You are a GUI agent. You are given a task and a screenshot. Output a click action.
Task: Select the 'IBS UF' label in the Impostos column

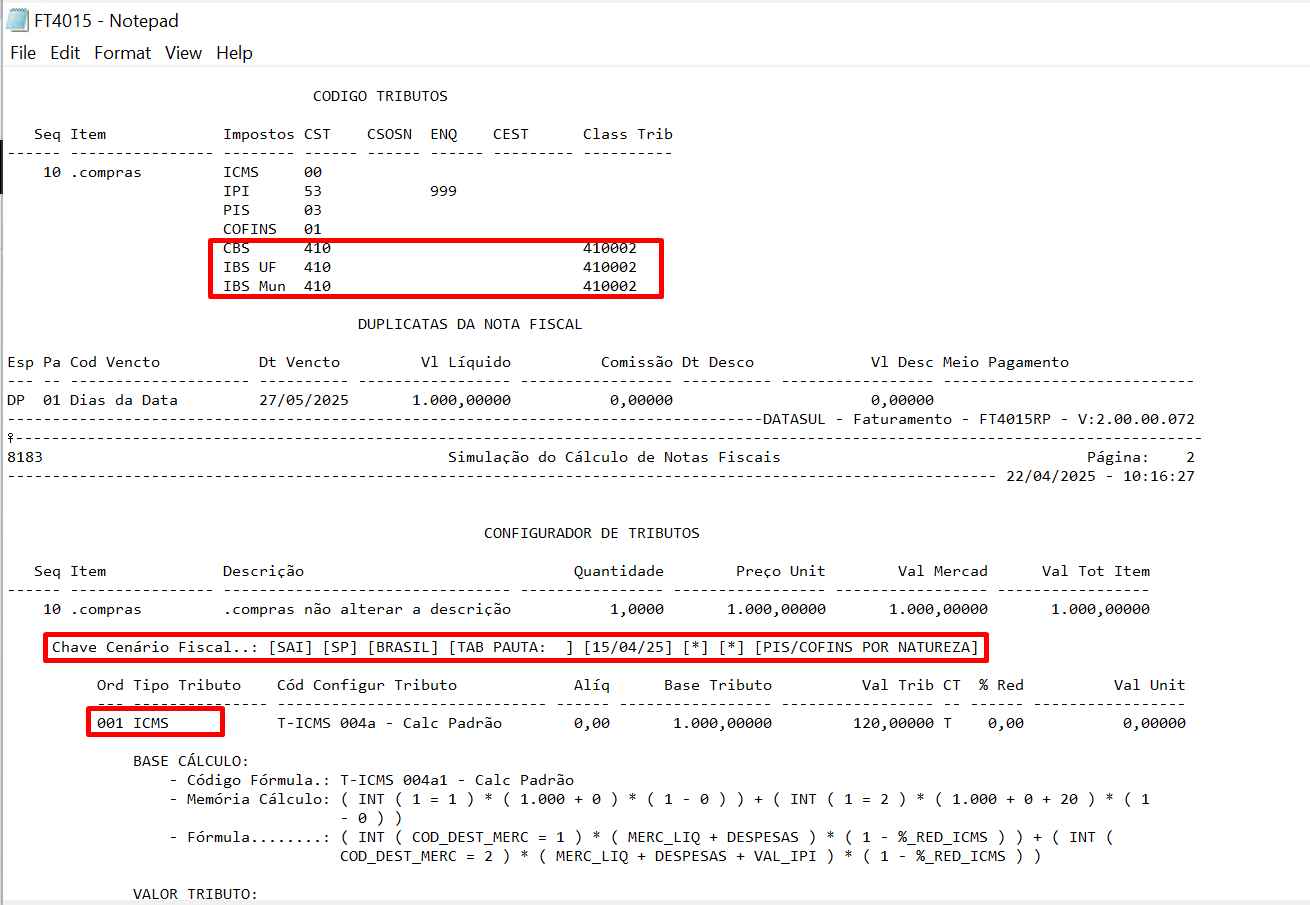pos(250,267)
